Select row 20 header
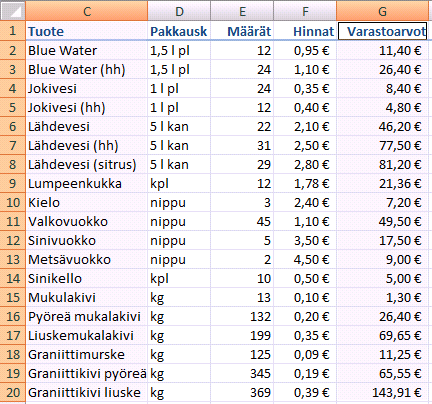 click(x=13, y=392)
